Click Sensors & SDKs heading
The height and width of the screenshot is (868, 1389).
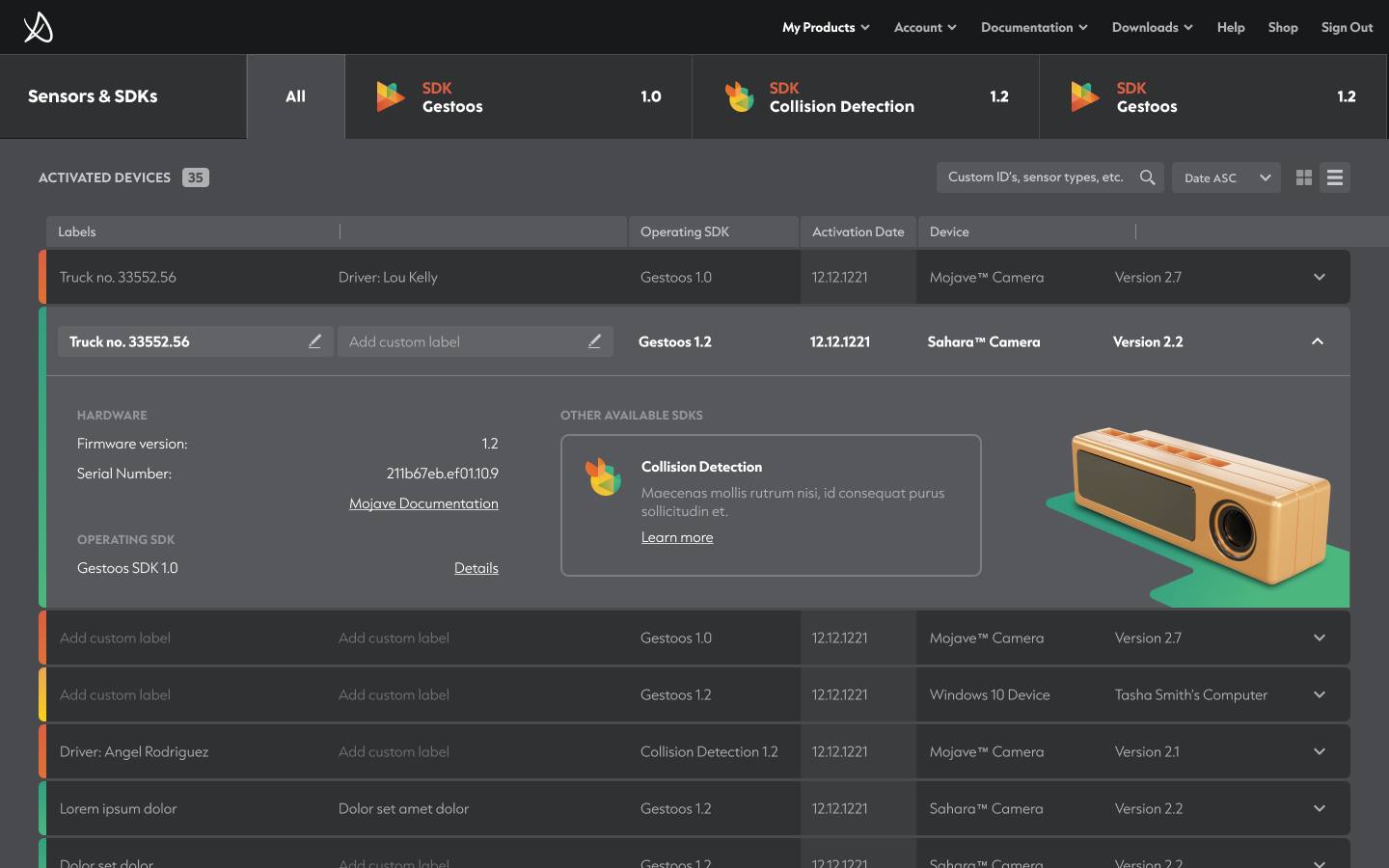tap(93, 96)
